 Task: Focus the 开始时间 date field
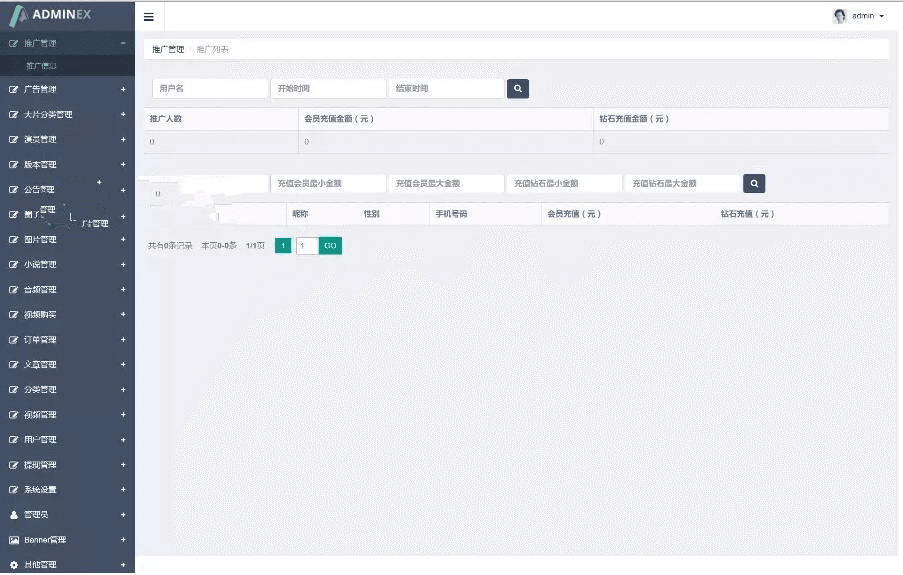328,88
